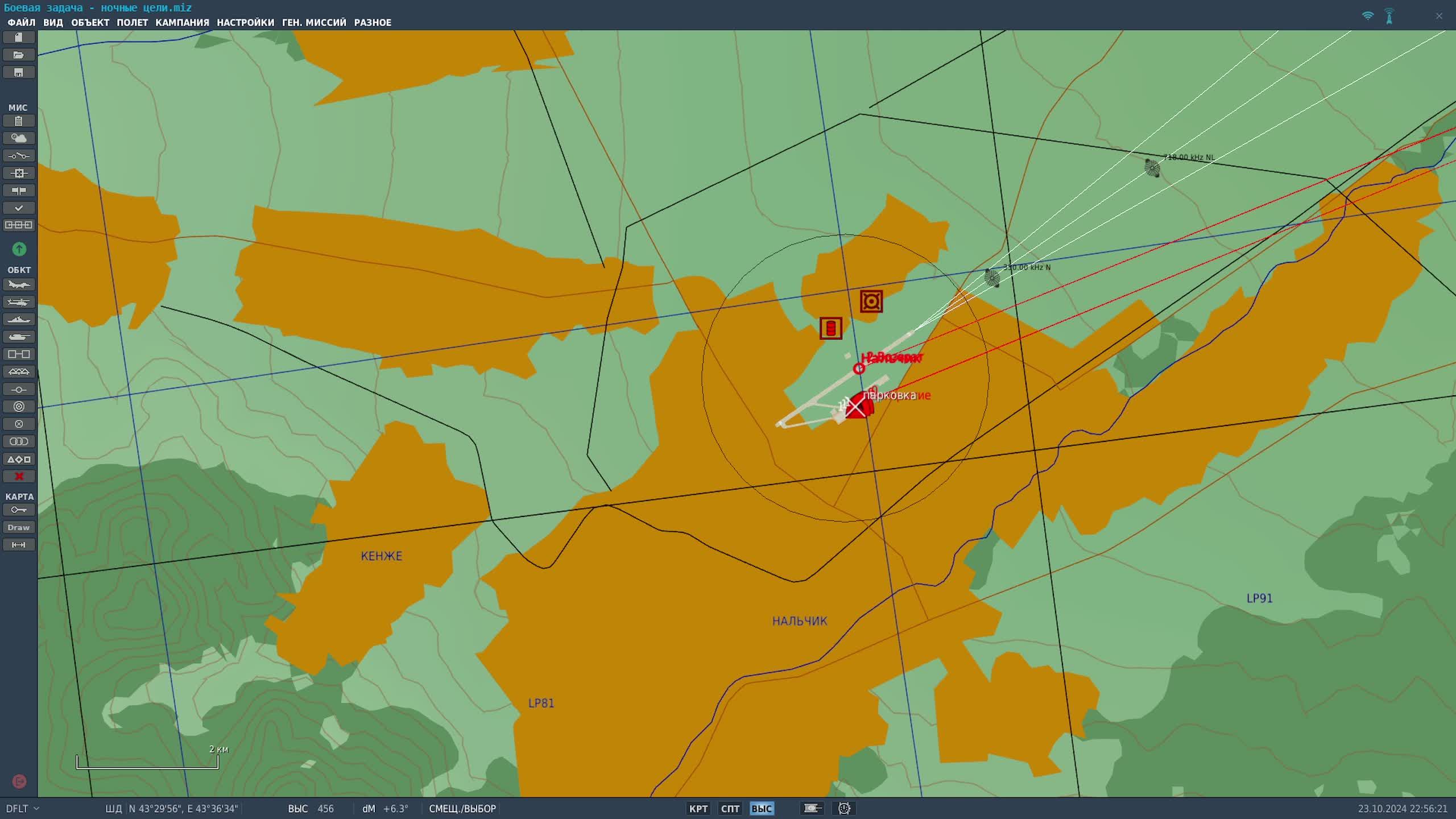Open the ФАЙЛ menu
Viewport: 1456px width, 819px height.
click(x=21, y=23)
